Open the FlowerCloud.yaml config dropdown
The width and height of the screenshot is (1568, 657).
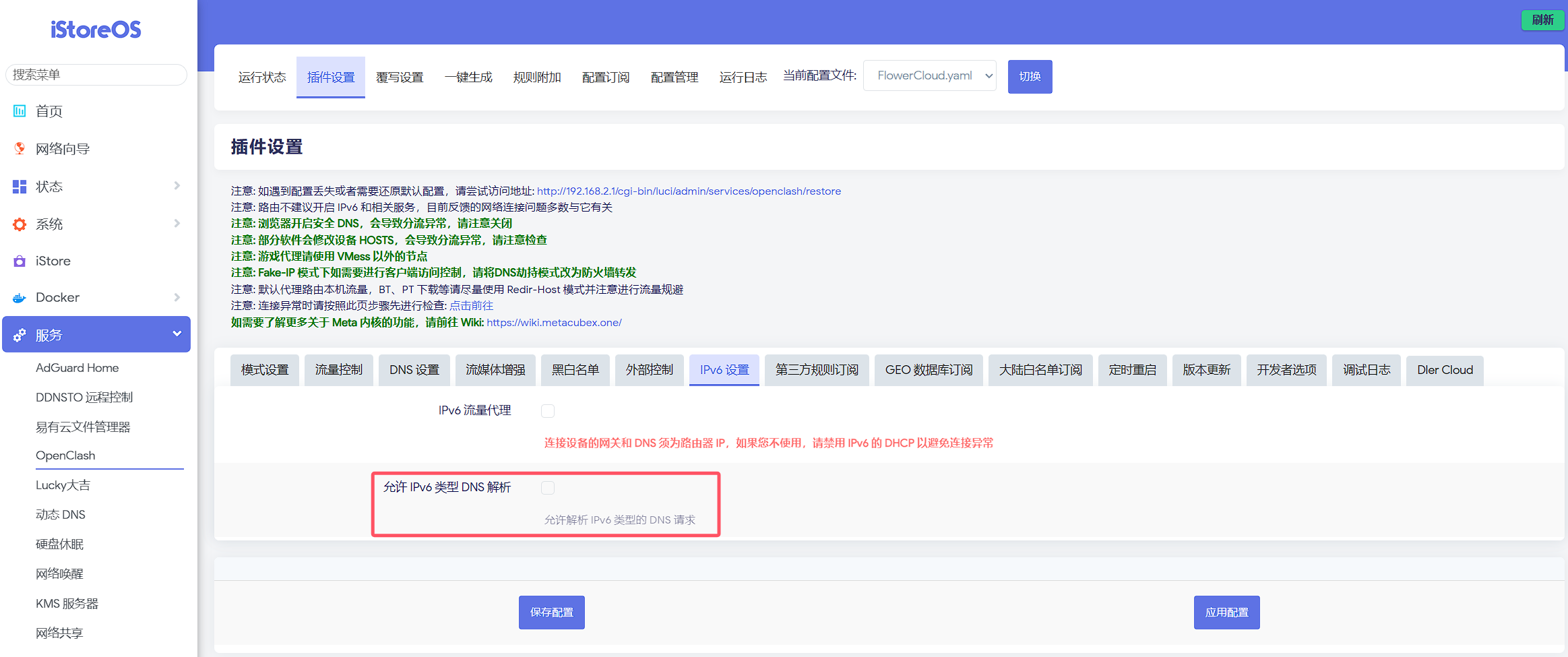[930, 75]
